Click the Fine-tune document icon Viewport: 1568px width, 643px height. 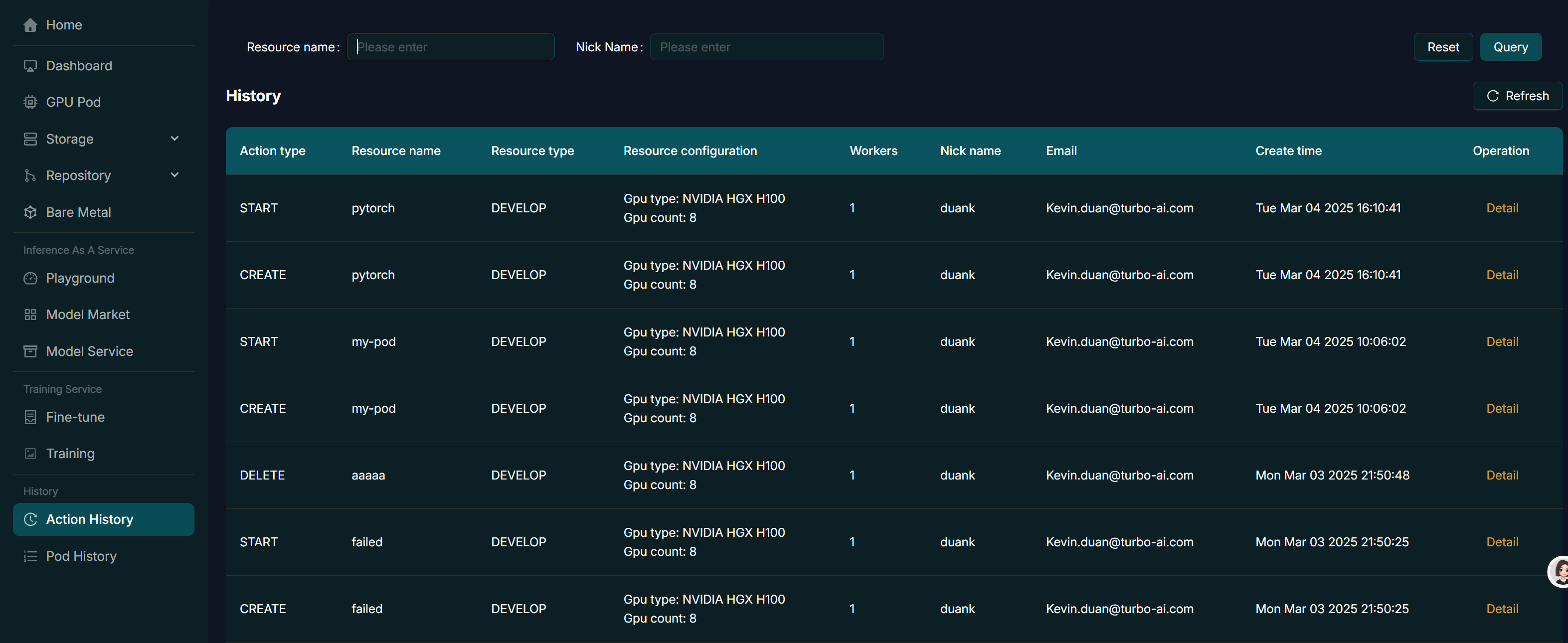(x=30, y=417)
